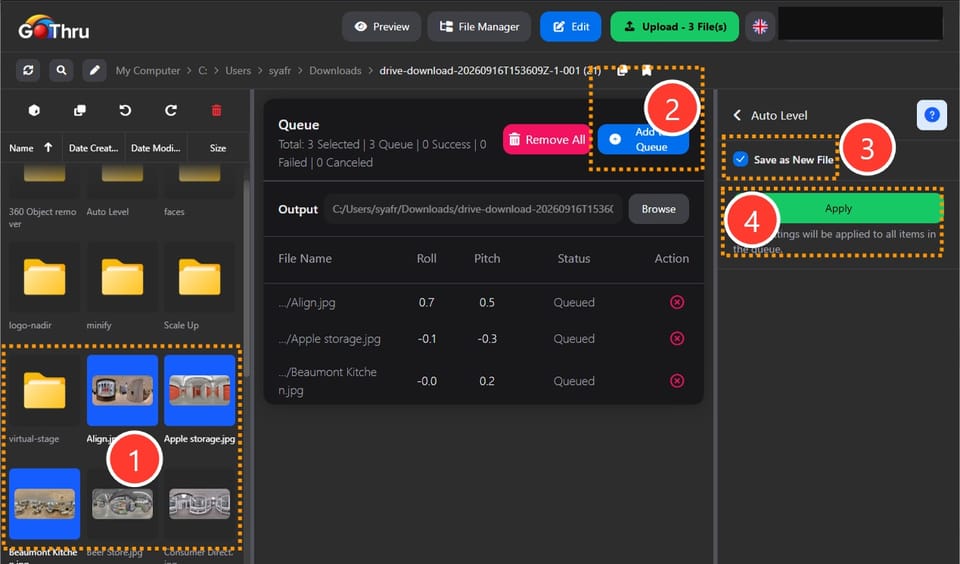Click the hexagon select-all icon
The height and width of the screenshot is (564, 960).
pos(34,110)
